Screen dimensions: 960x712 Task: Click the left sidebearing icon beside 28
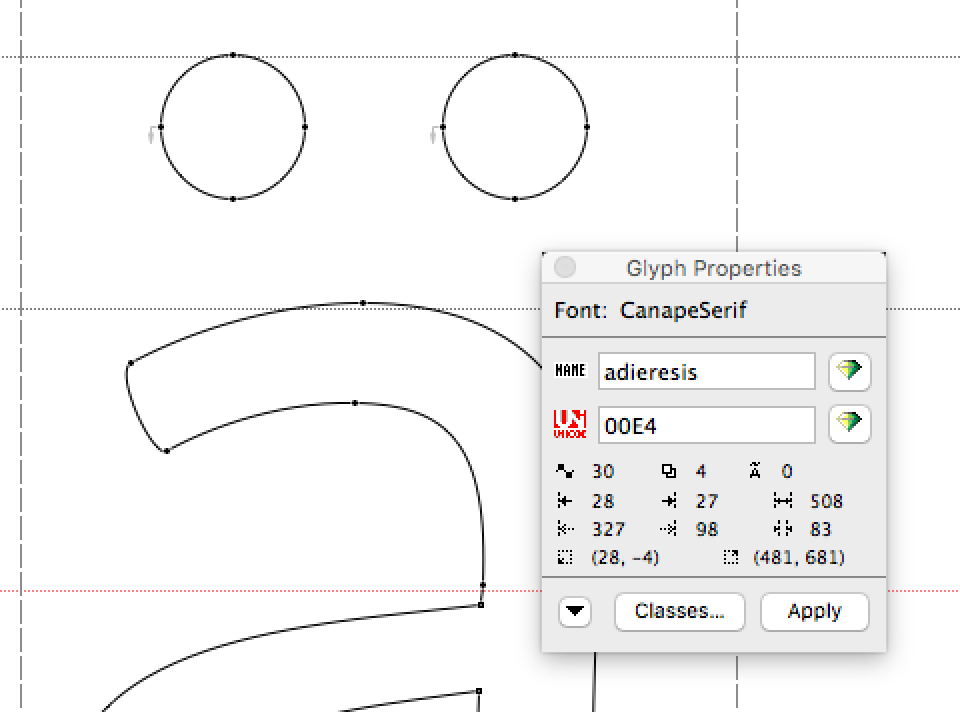[564, 501]
